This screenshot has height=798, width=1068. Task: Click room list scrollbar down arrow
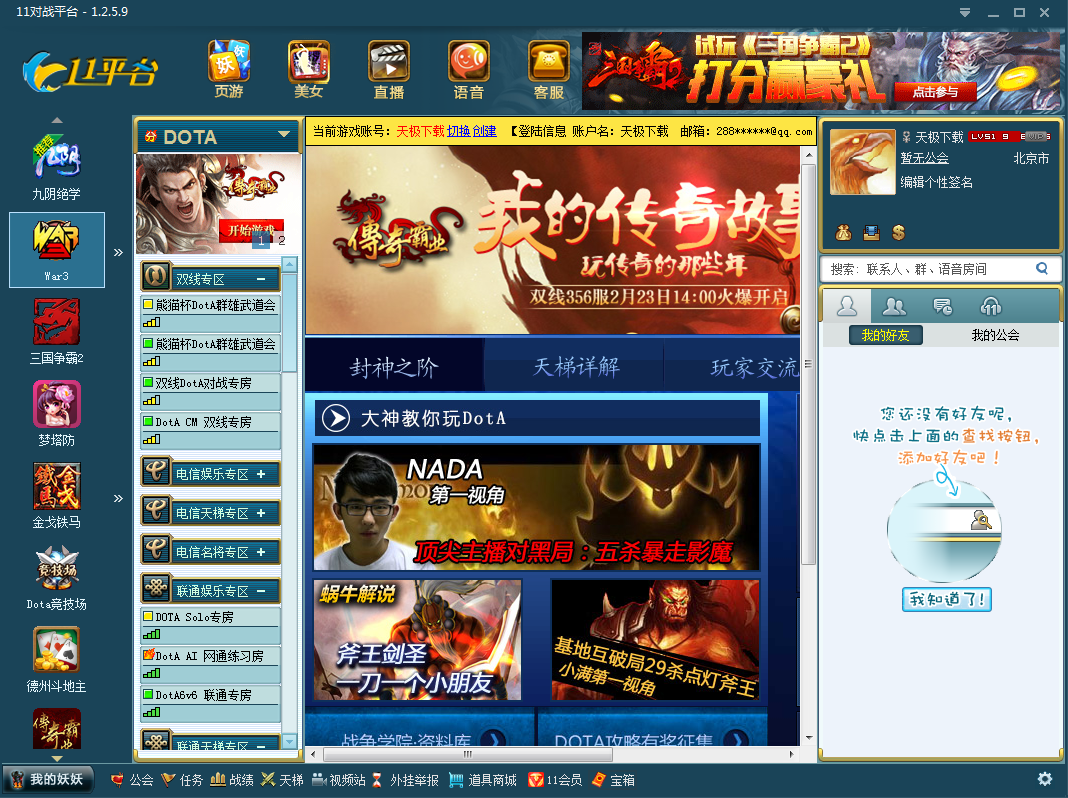pos(289,741)
